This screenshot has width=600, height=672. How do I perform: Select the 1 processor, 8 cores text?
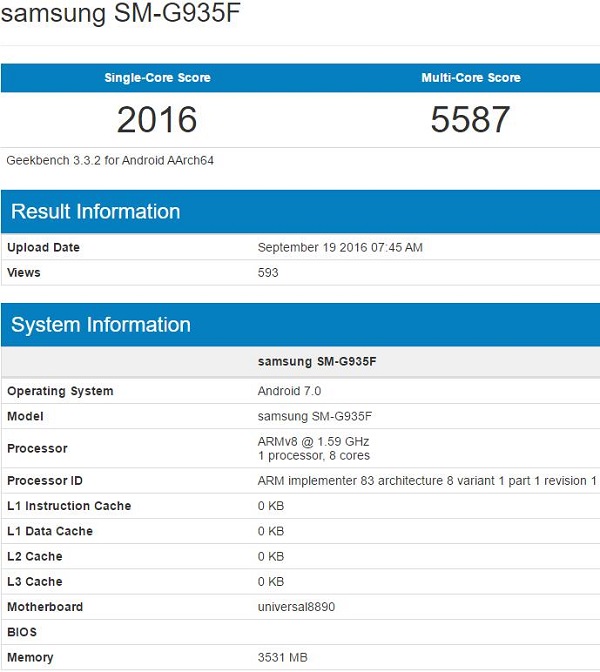(314, 455)
